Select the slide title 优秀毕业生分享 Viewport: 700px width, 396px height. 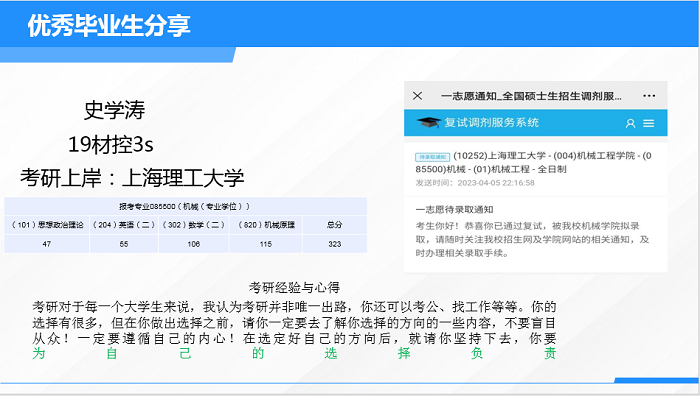tap(109, 25)
